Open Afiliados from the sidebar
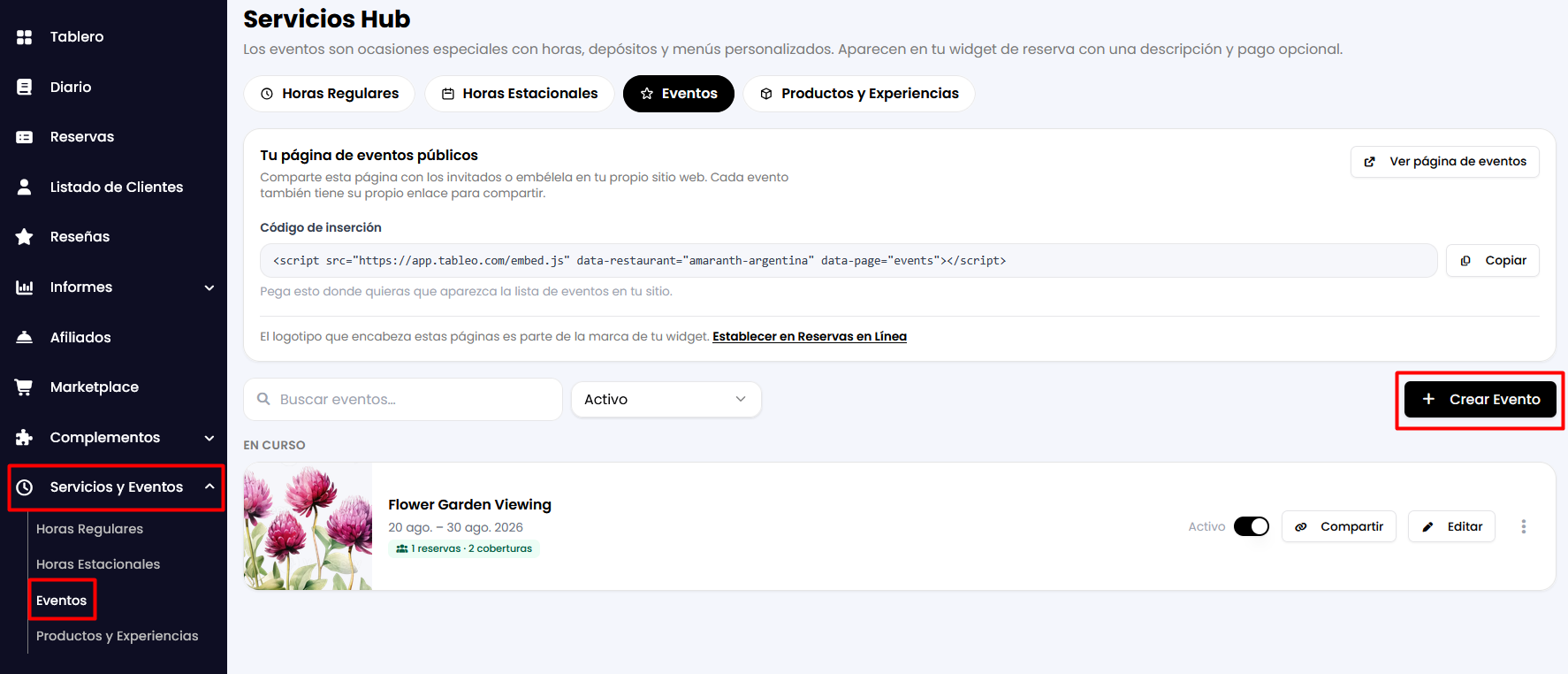The width and height of the screenshot is (1568, 674). 80,337
